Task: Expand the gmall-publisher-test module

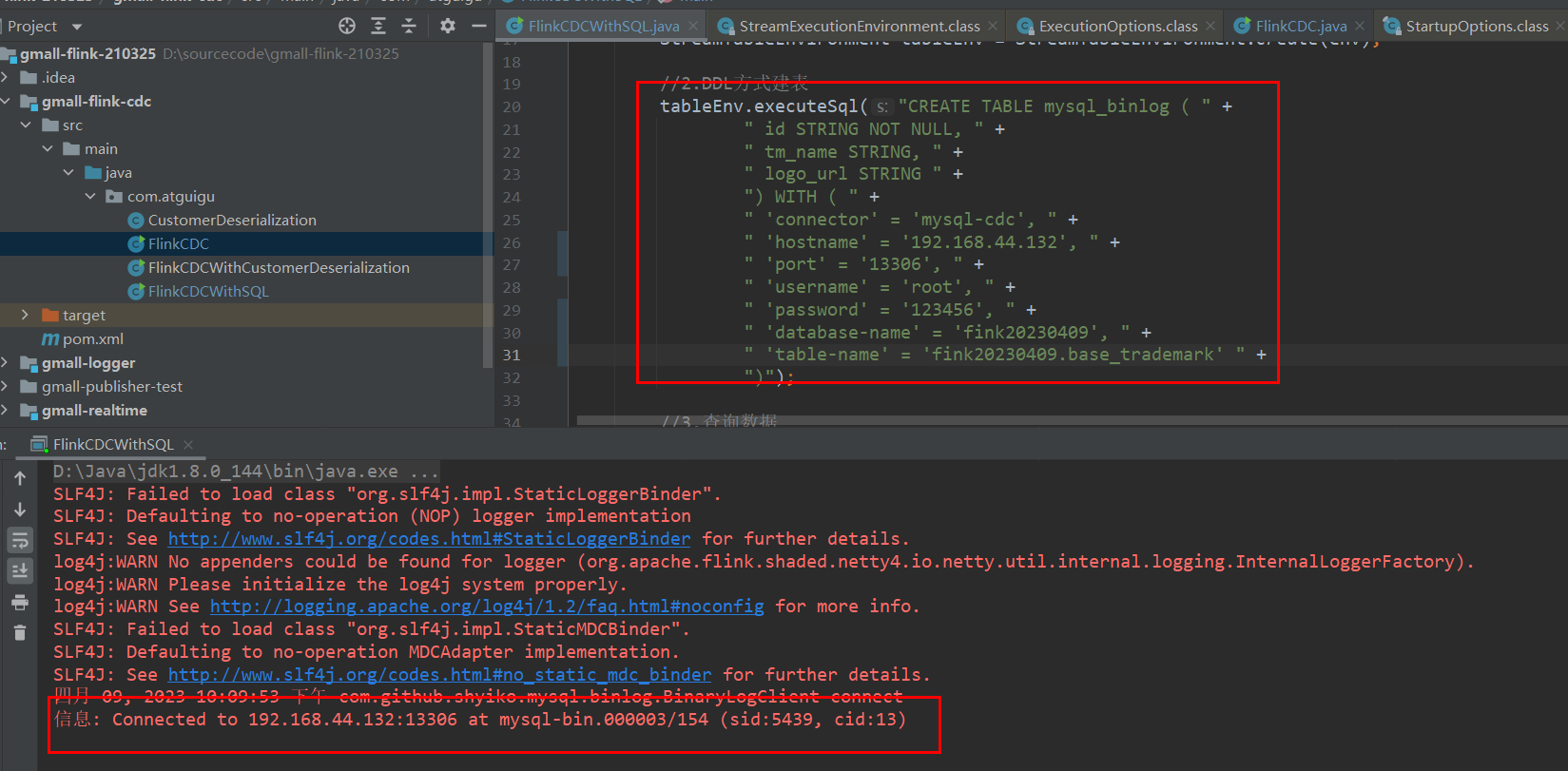Action: pos(5,386)
